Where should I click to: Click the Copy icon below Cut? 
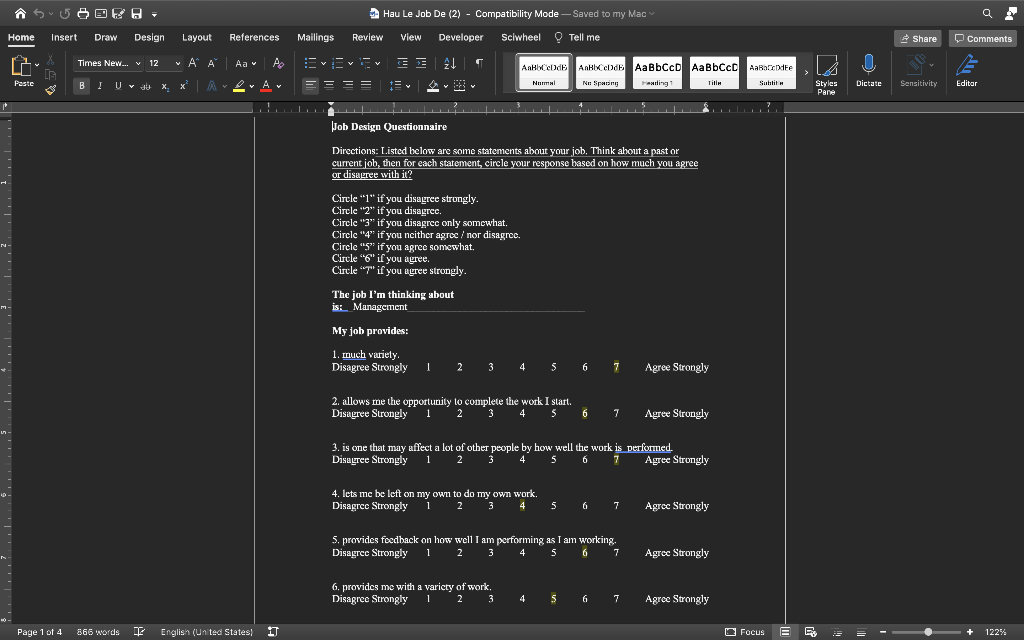(x=50, y=74)
